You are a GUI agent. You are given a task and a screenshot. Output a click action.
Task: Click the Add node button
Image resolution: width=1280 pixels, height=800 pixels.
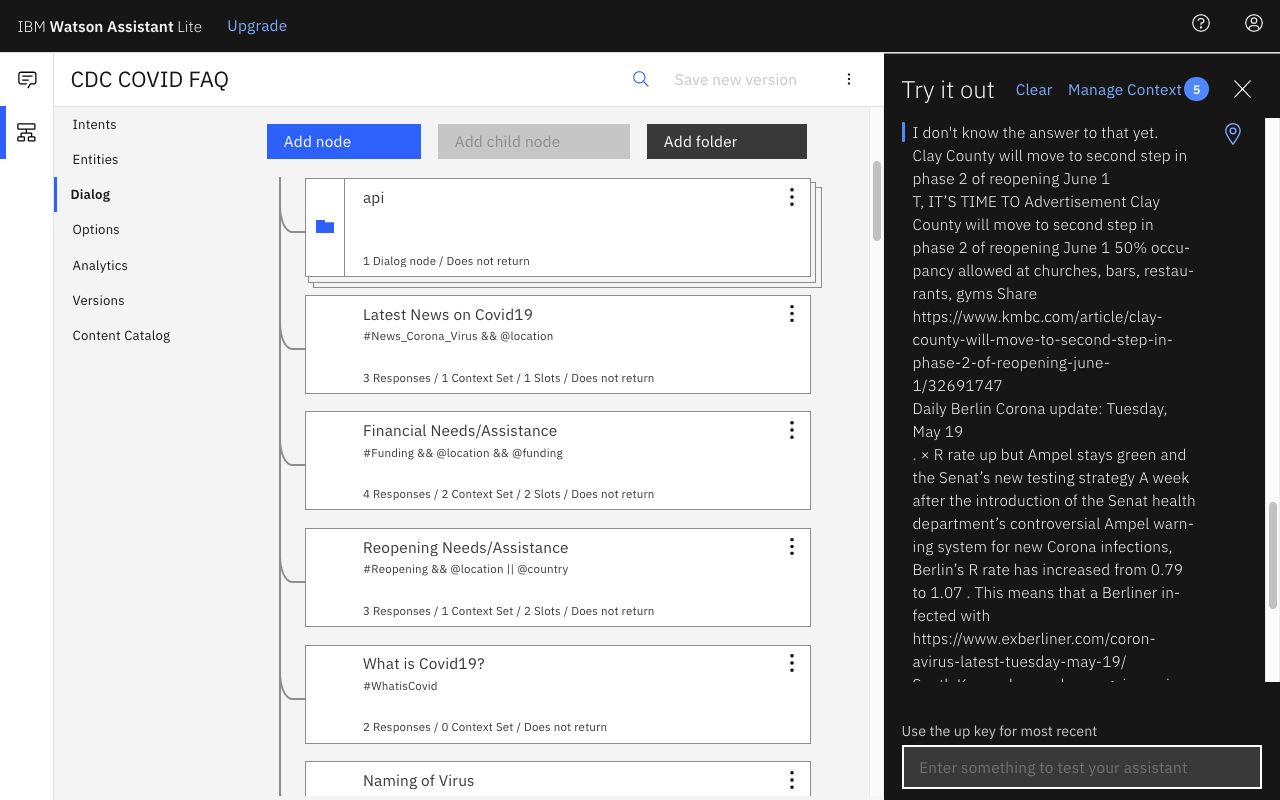point(344,141)
